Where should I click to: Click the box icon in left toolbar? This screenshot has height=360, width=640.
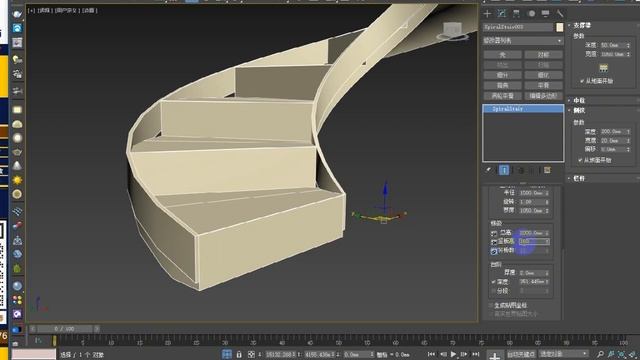pos(17,109)
